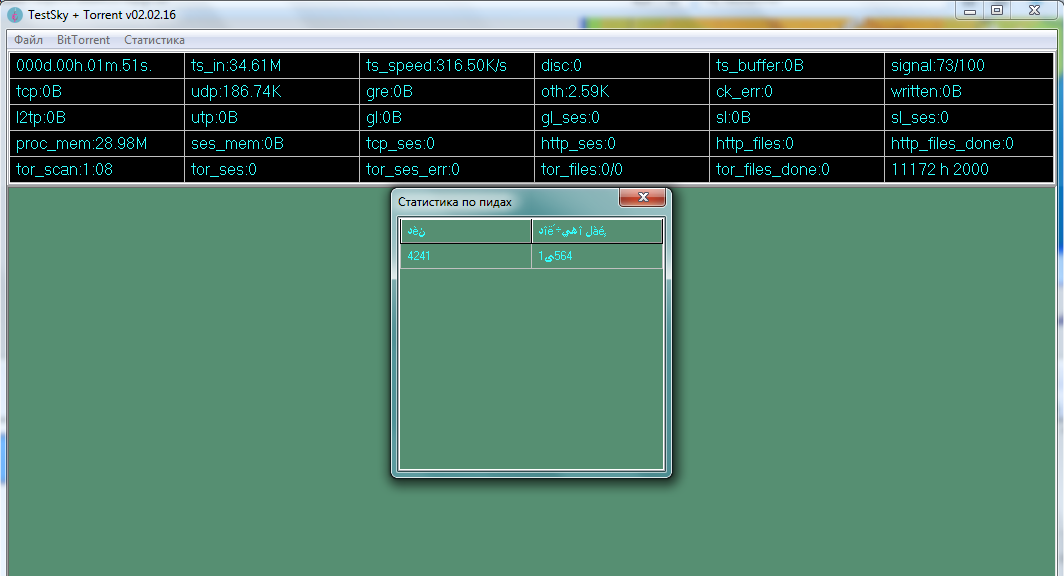Click the tor_scan:1:08 cell

[96, 170]
